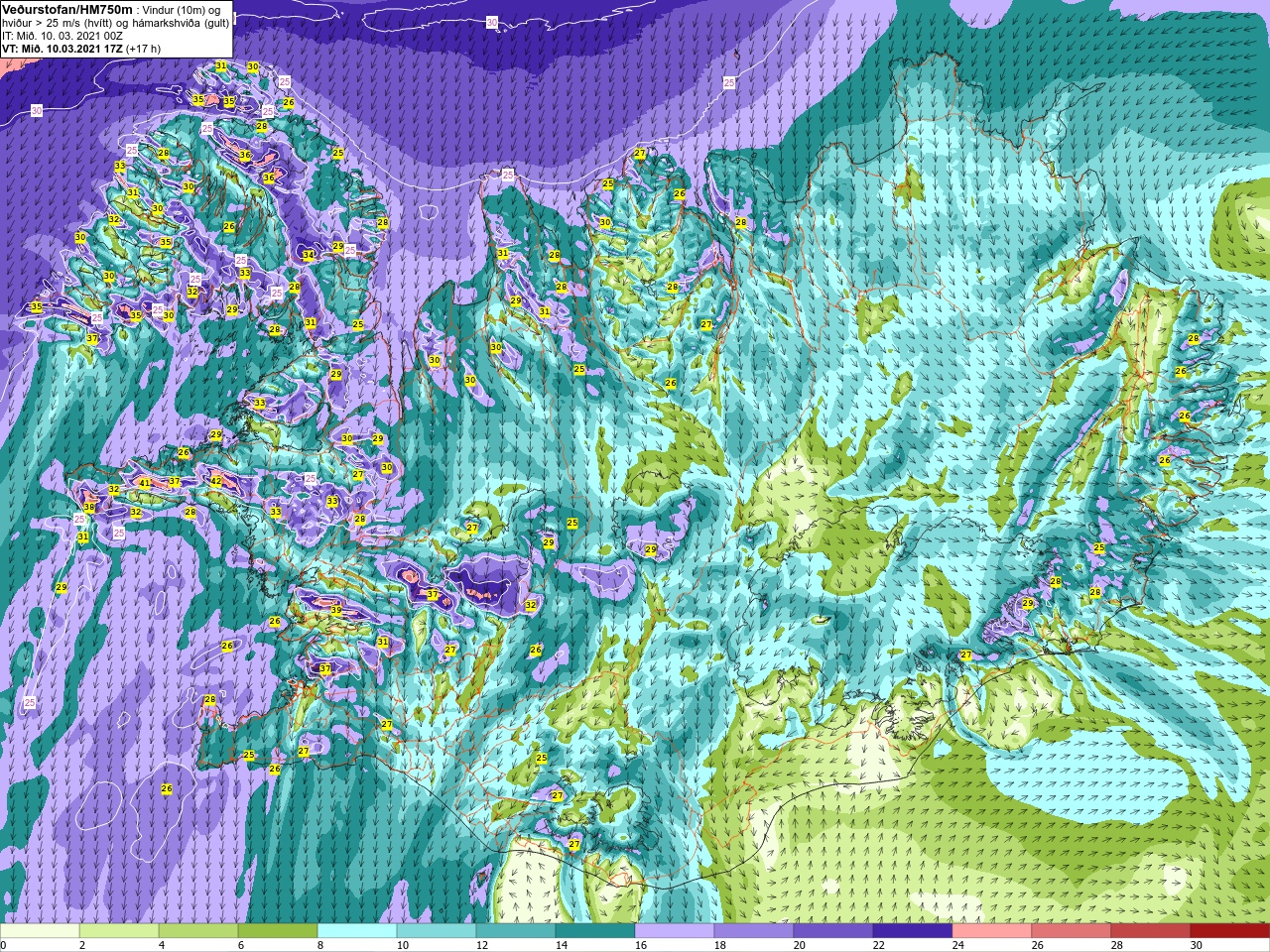This screenshot has width=1270, height=952.
Task: Click the yellow gust label 41
Action: coord(144,483)
